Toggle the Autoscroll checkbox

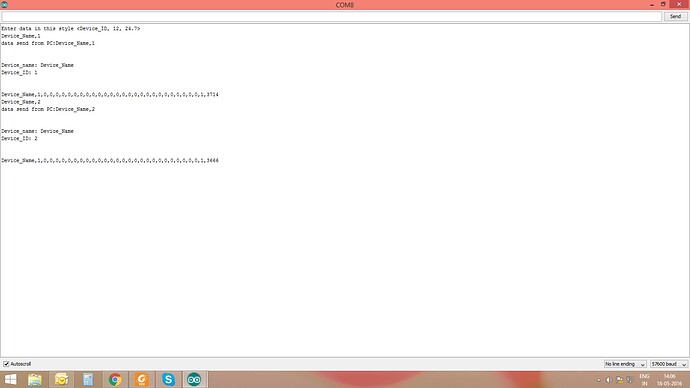tap(6, 364)
